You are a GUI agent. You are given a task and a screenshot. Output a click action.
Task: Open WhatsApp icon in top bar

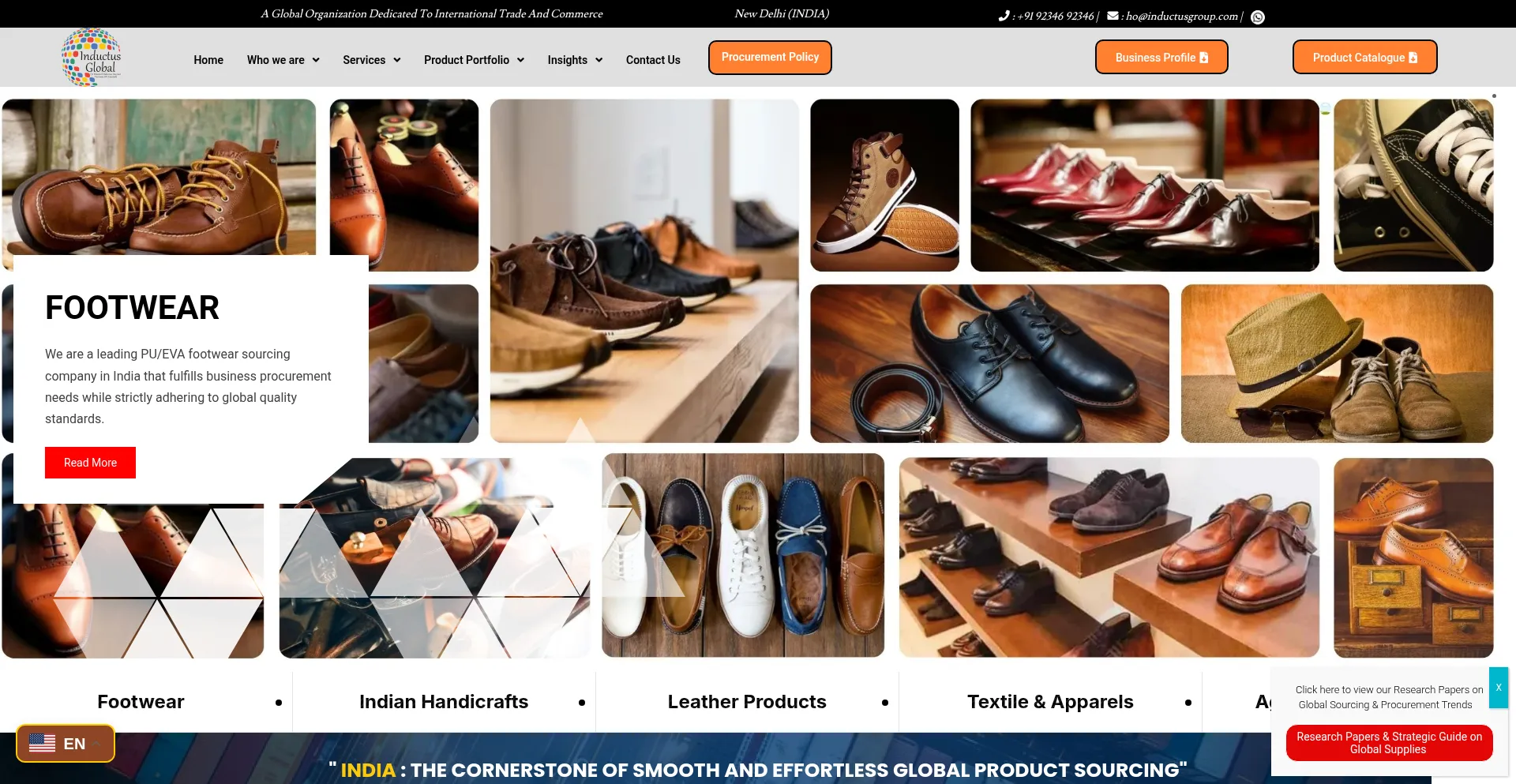(1258, 17)
